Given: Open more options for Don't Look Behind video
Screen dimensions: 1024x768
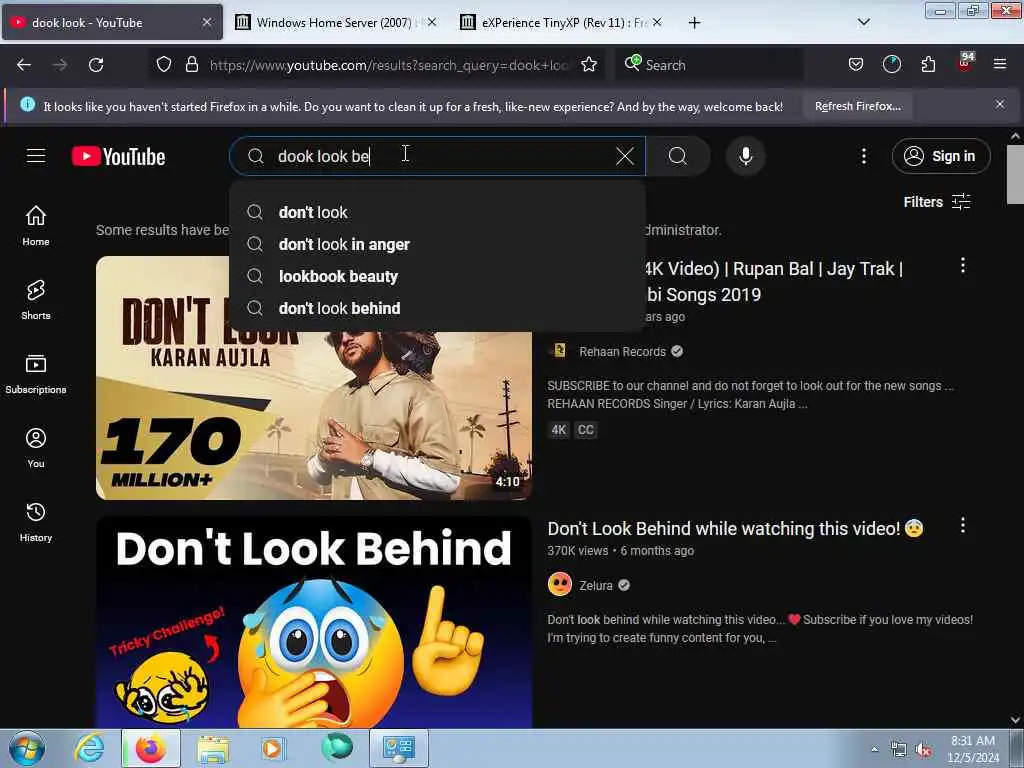Looking at the screenshot, I should [963, 525].
